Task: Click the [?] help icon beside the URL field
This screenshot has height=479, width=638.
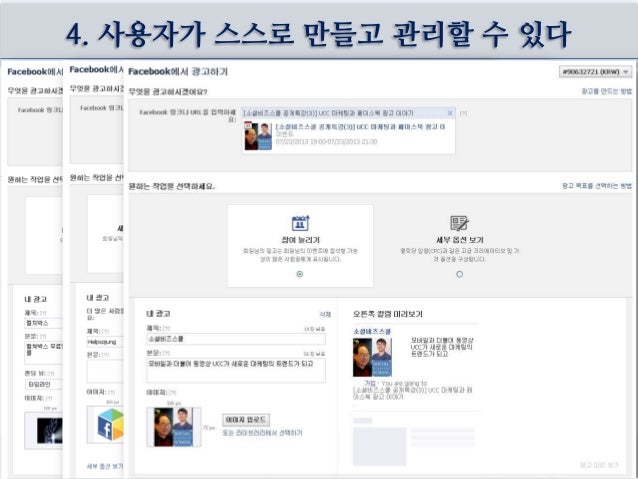Action: coord(463,113)
